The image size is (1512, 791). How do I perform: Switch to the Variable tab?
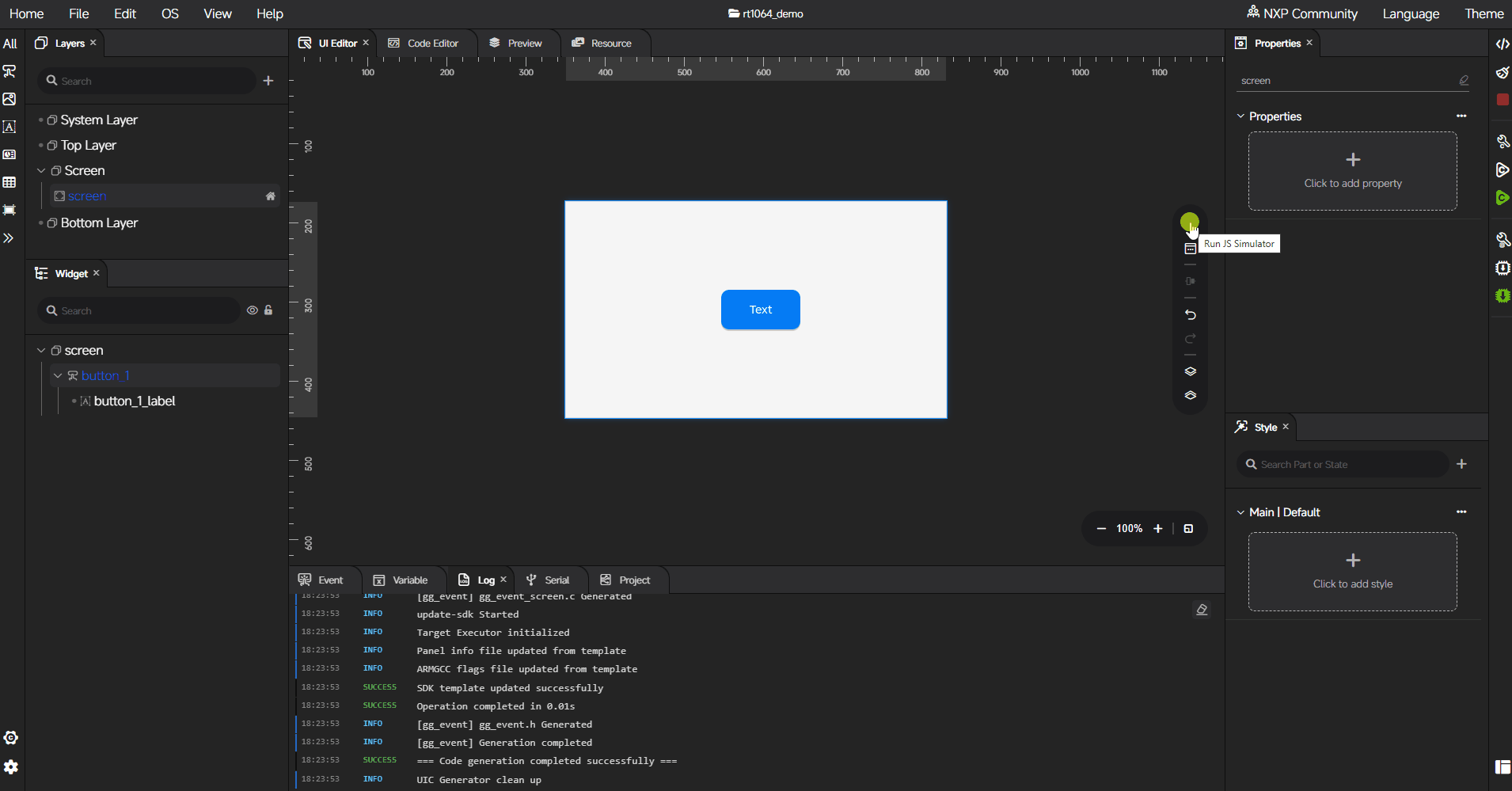[x=401, y=580]
